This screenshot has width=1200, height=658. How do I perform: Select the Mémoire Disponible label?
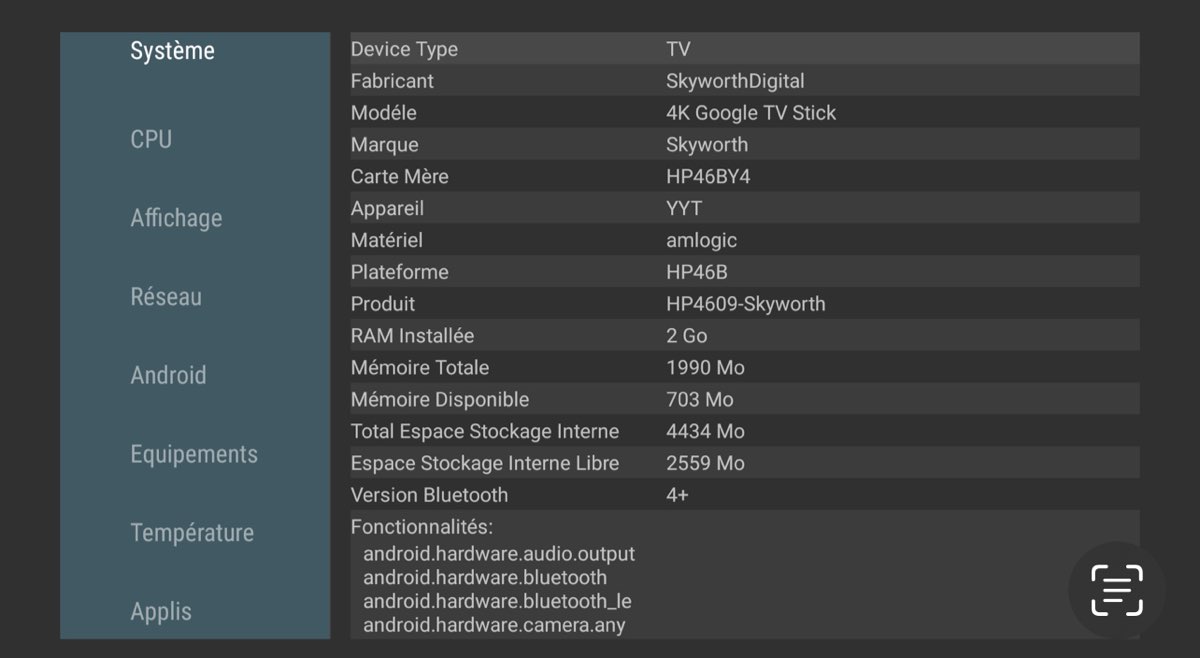click(x=440, y=400)
